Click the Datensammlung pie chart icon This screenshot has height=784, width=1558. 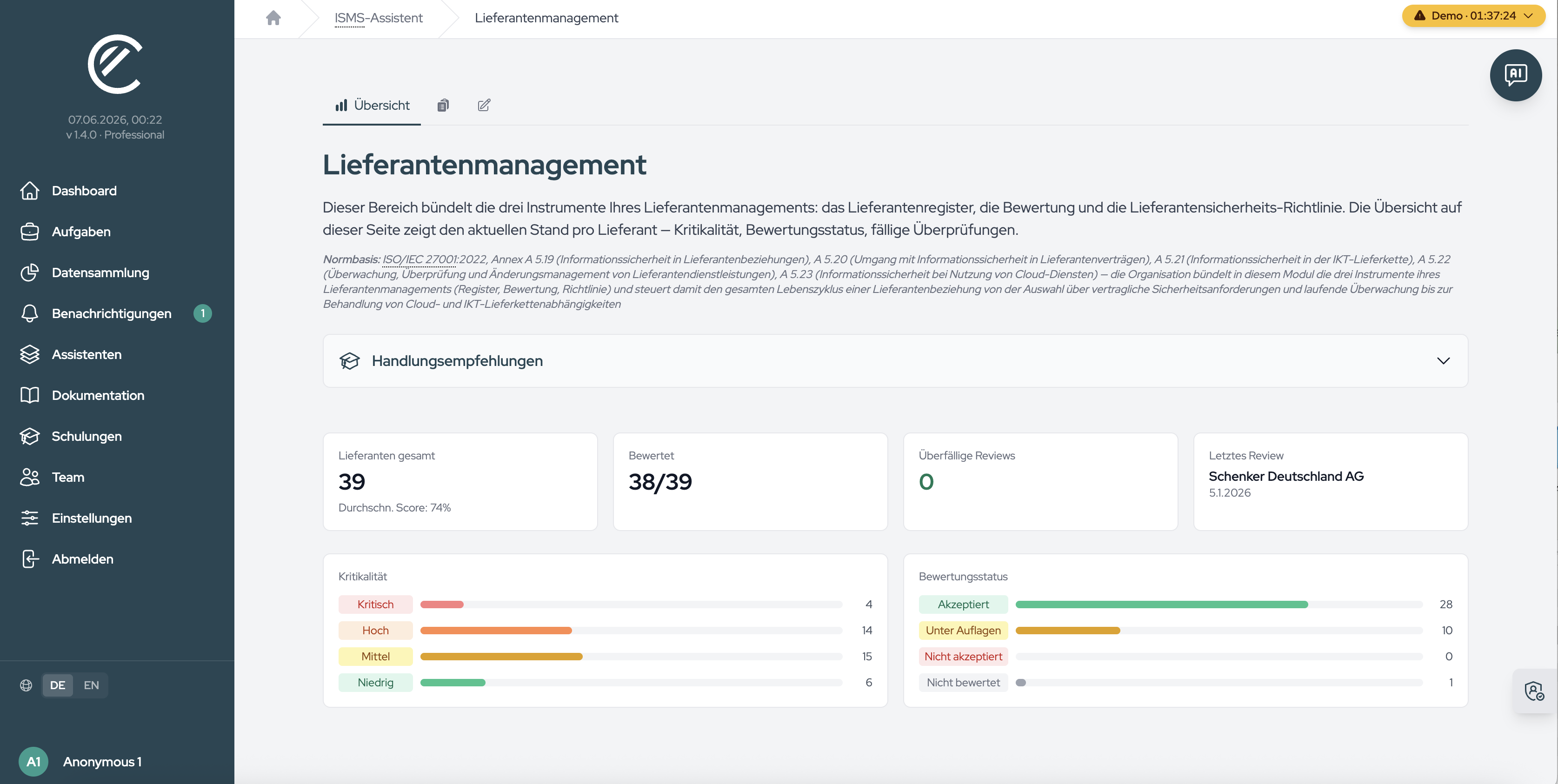pos(30,272)
